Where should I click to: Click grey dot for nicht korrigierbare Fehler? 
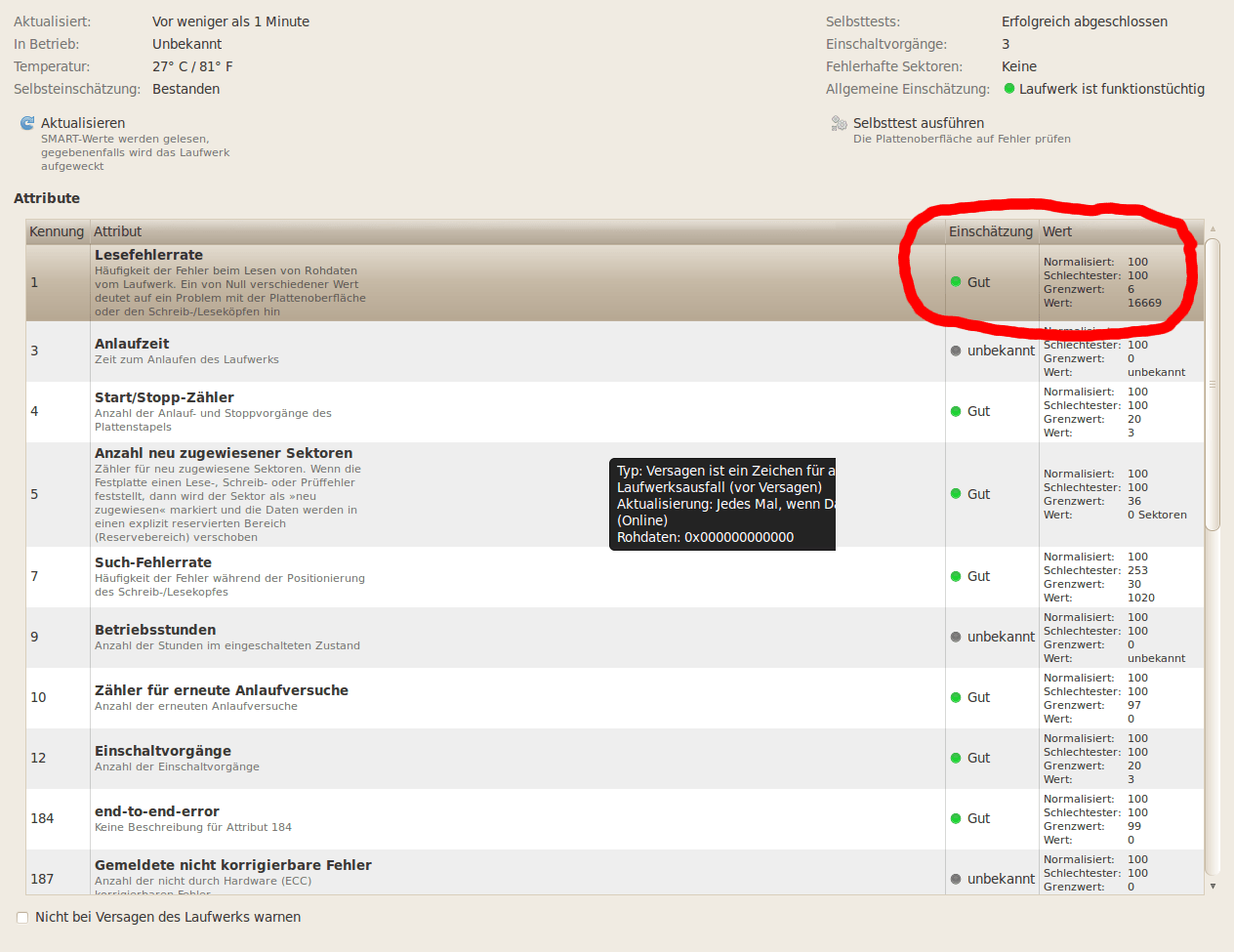click(x=956, y=879)
